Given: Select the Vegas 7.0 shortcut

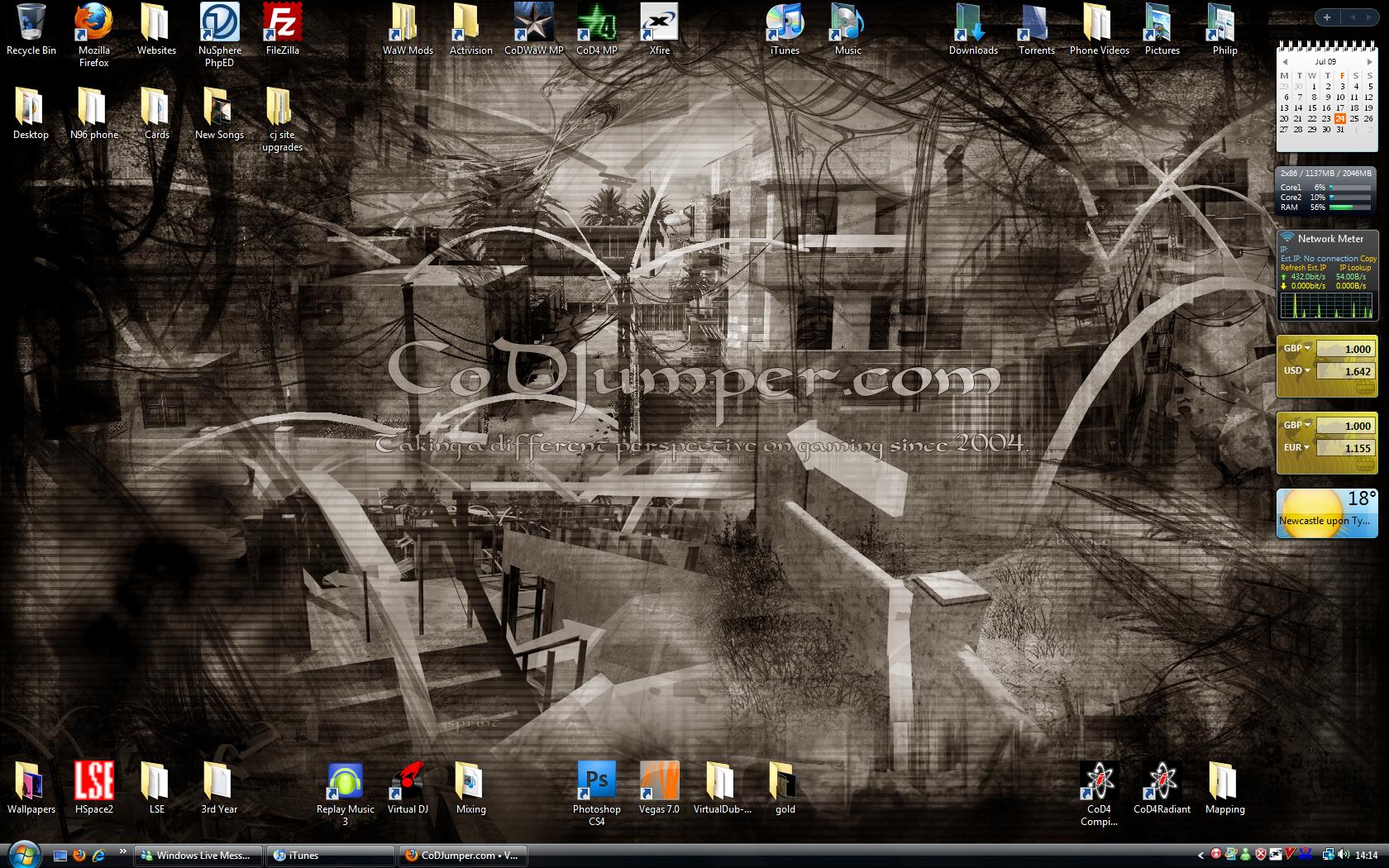Looking at the screenshot, I should pyautogui.click(x=659, y=788).
